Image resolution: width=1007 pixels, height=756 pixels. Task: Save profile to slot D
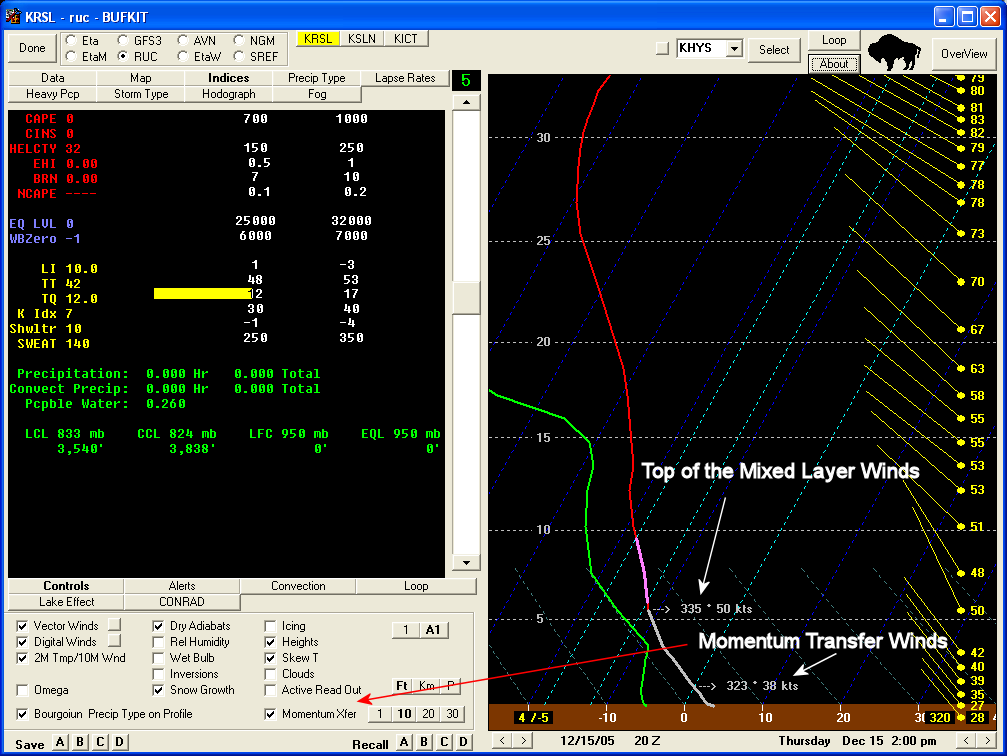(x=119, y=742)
